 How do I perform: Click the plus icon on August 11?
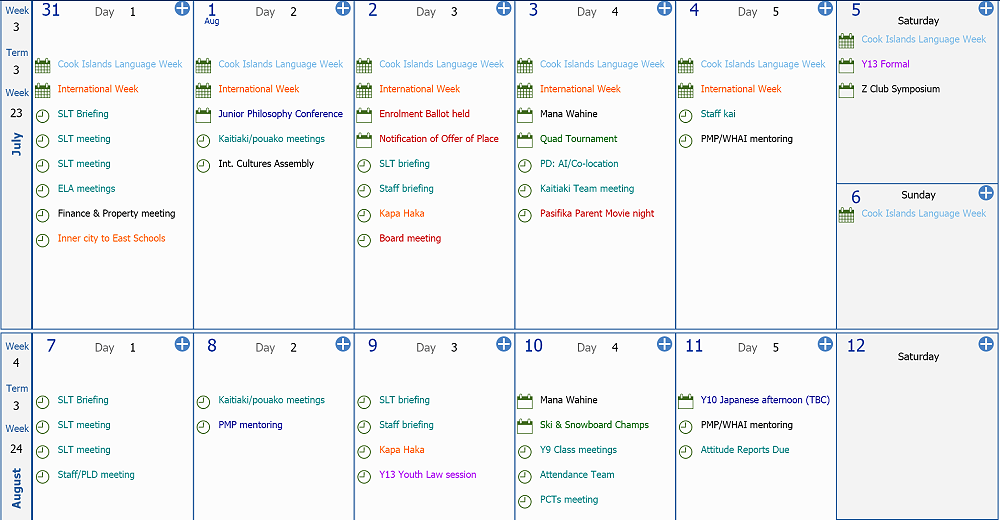pyautogui.click(x=825, y=344)
